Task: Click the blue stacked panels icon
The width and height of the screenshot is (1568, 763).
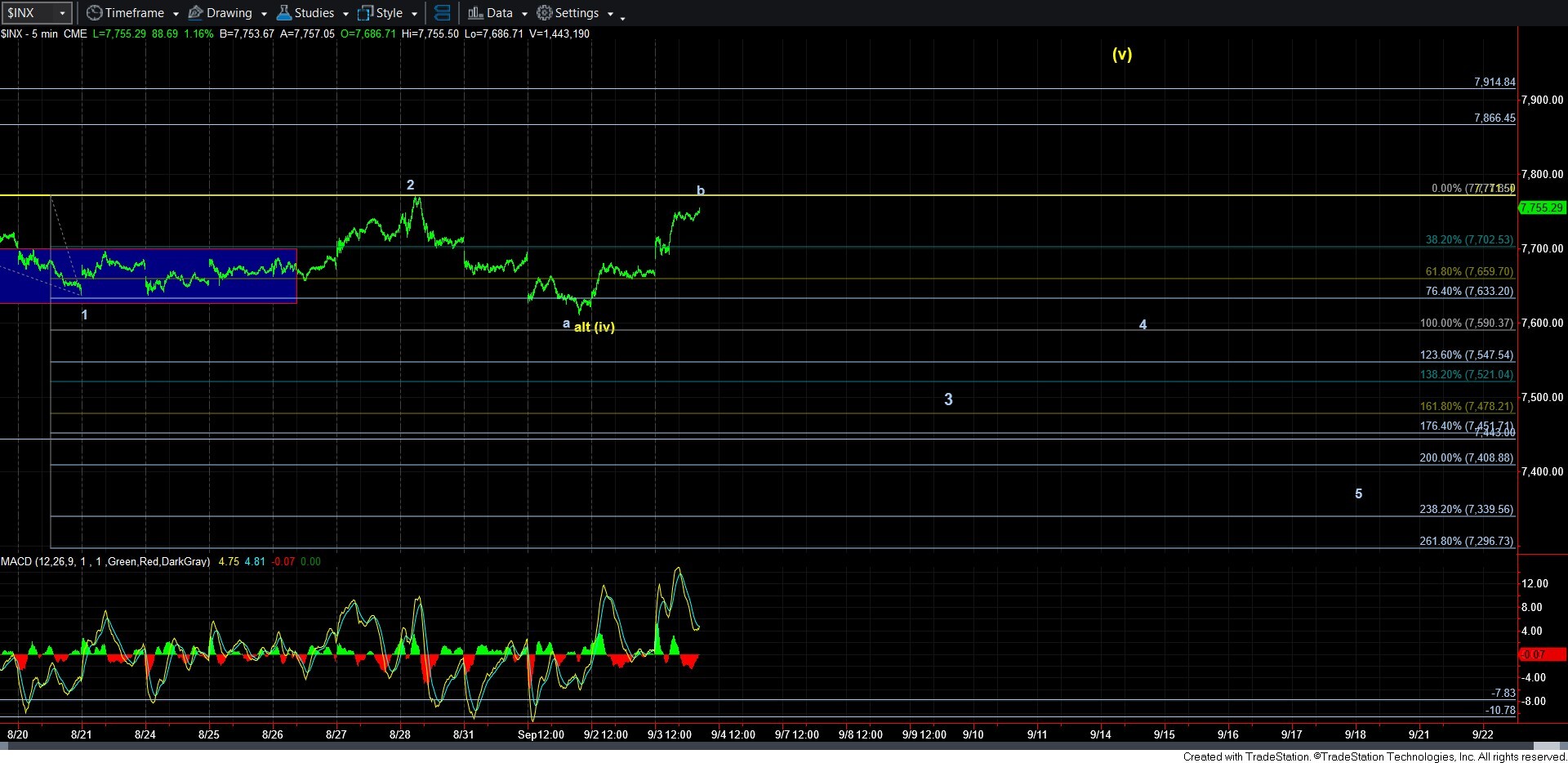Action: 442,13
